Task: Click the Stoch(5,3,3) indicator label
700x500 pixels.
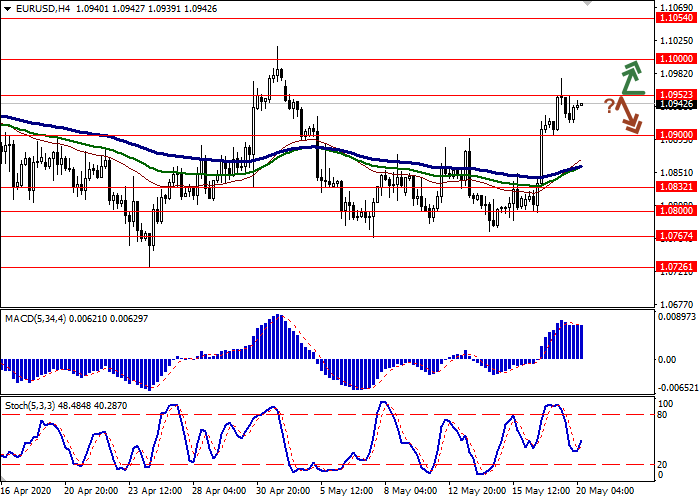Action: tap(31, 405)
